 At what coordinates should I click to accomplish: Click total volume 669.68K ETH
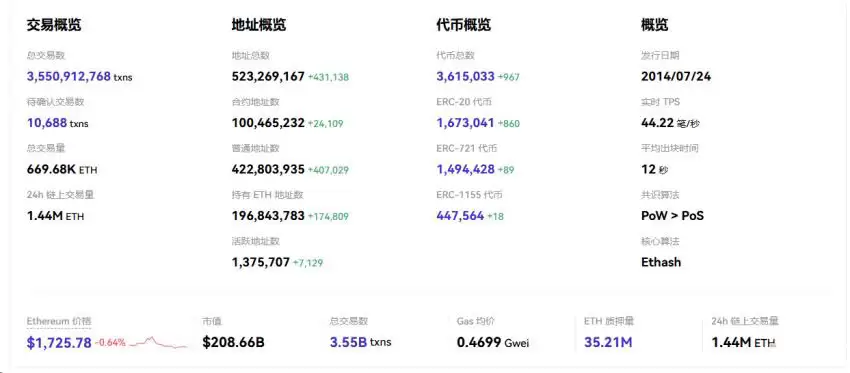(62, 170)
